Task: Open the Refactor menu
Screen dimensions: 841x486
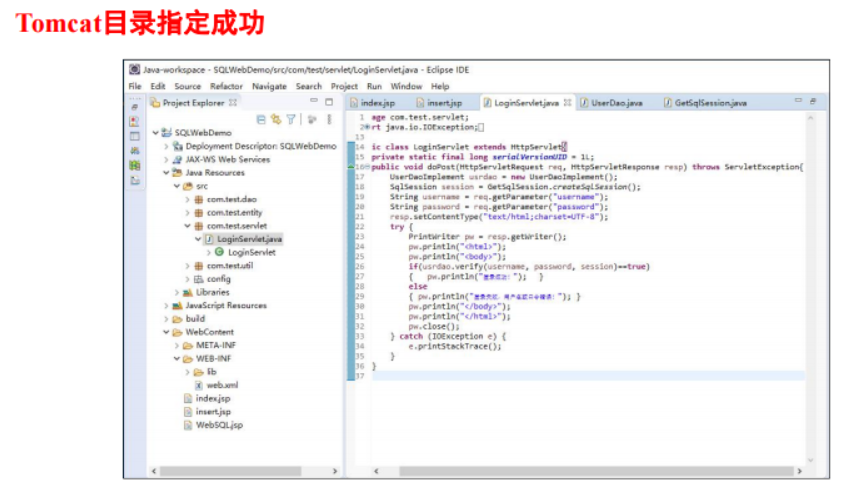Action: click(x=226, y=86)
